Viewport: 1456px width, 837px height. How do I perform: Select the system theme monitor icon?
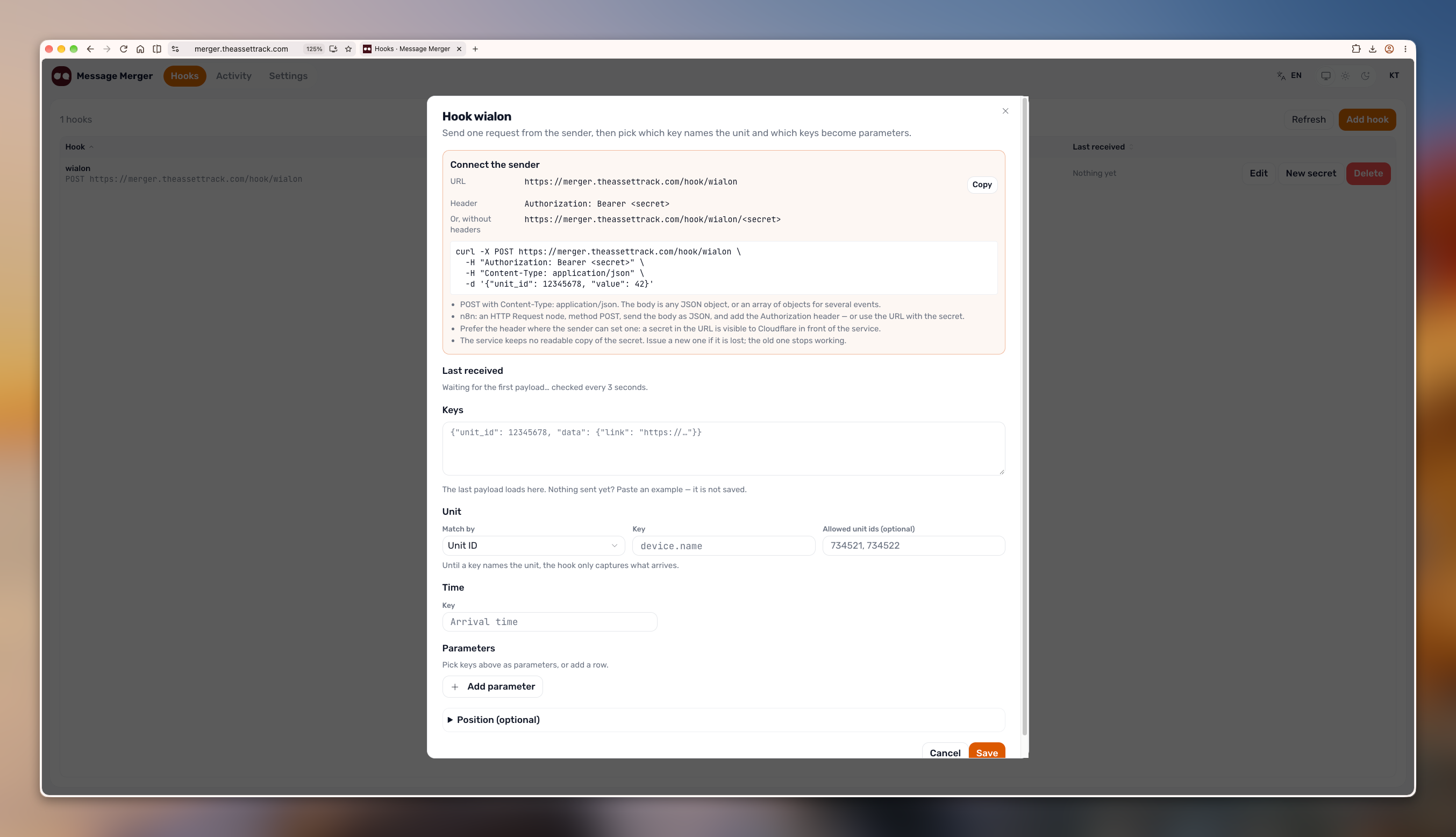[1325, 75]
